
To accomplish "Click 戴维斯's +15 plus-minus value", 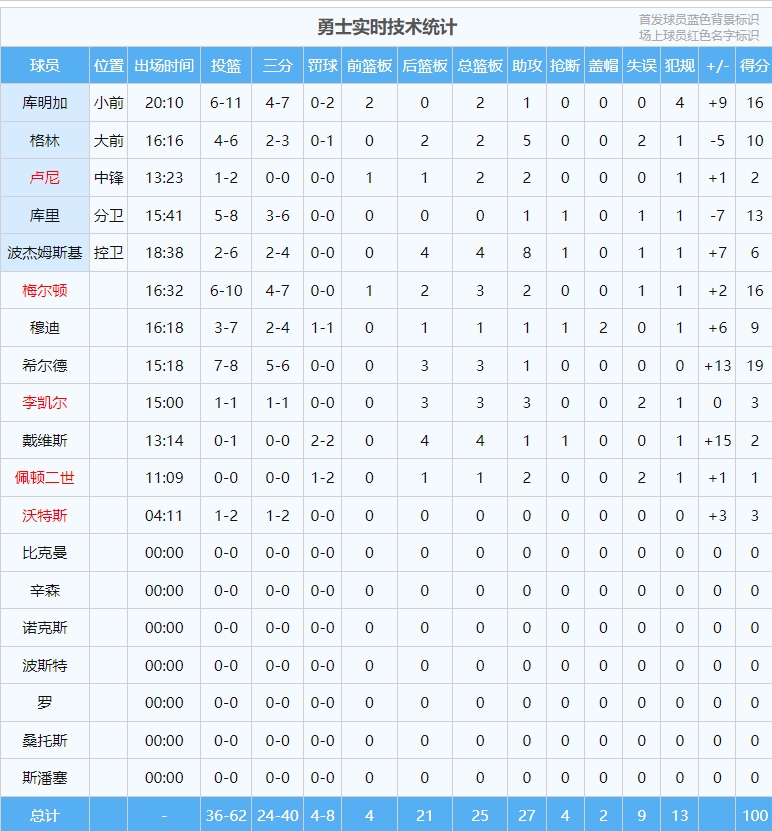I will [717, 441].
